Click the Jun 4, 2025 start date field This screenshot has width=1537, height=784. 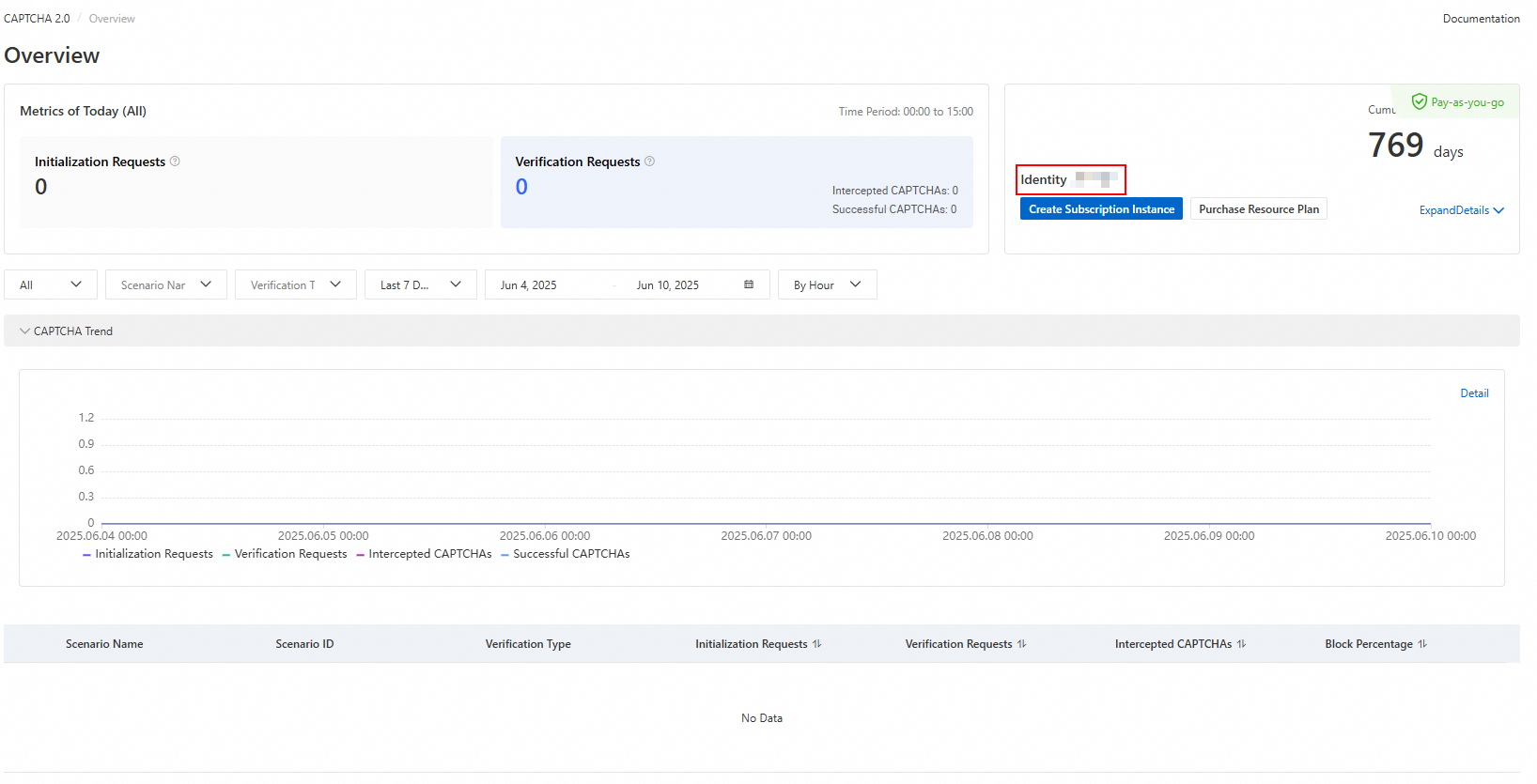point(529,285)
